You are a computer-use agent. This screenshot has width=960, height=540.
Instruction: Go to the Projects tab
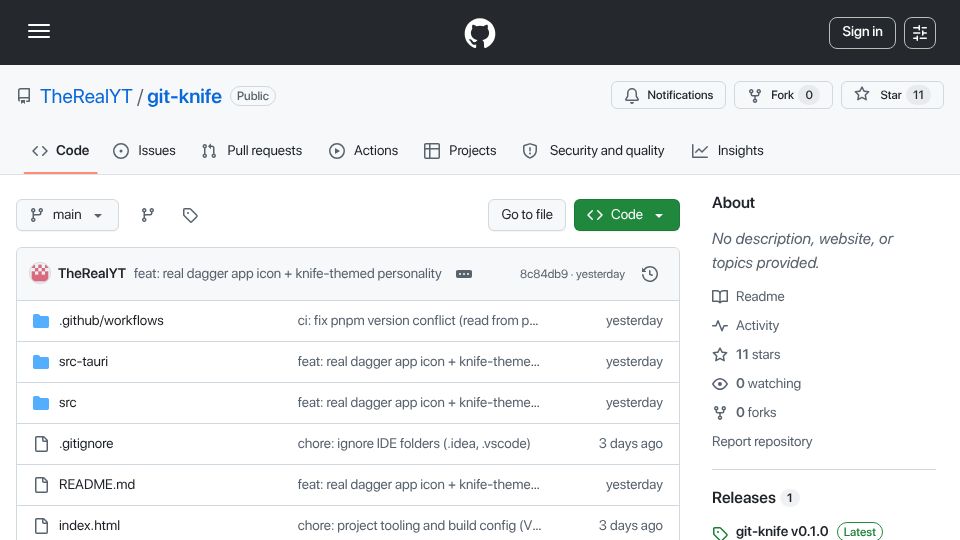[x=460, y=151]
